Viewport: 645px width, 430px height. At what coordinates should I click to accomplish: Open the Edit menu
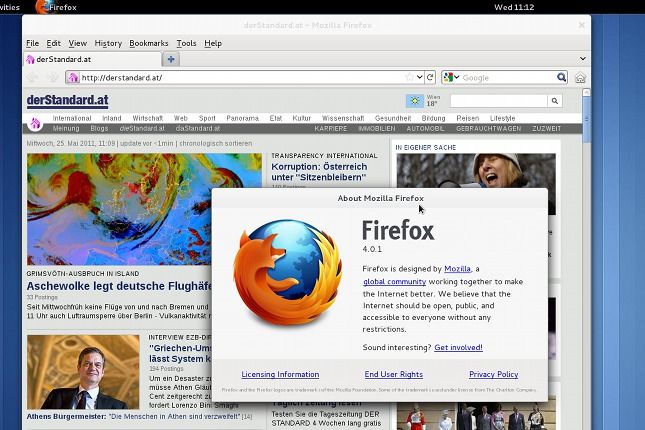coord(53,43)
